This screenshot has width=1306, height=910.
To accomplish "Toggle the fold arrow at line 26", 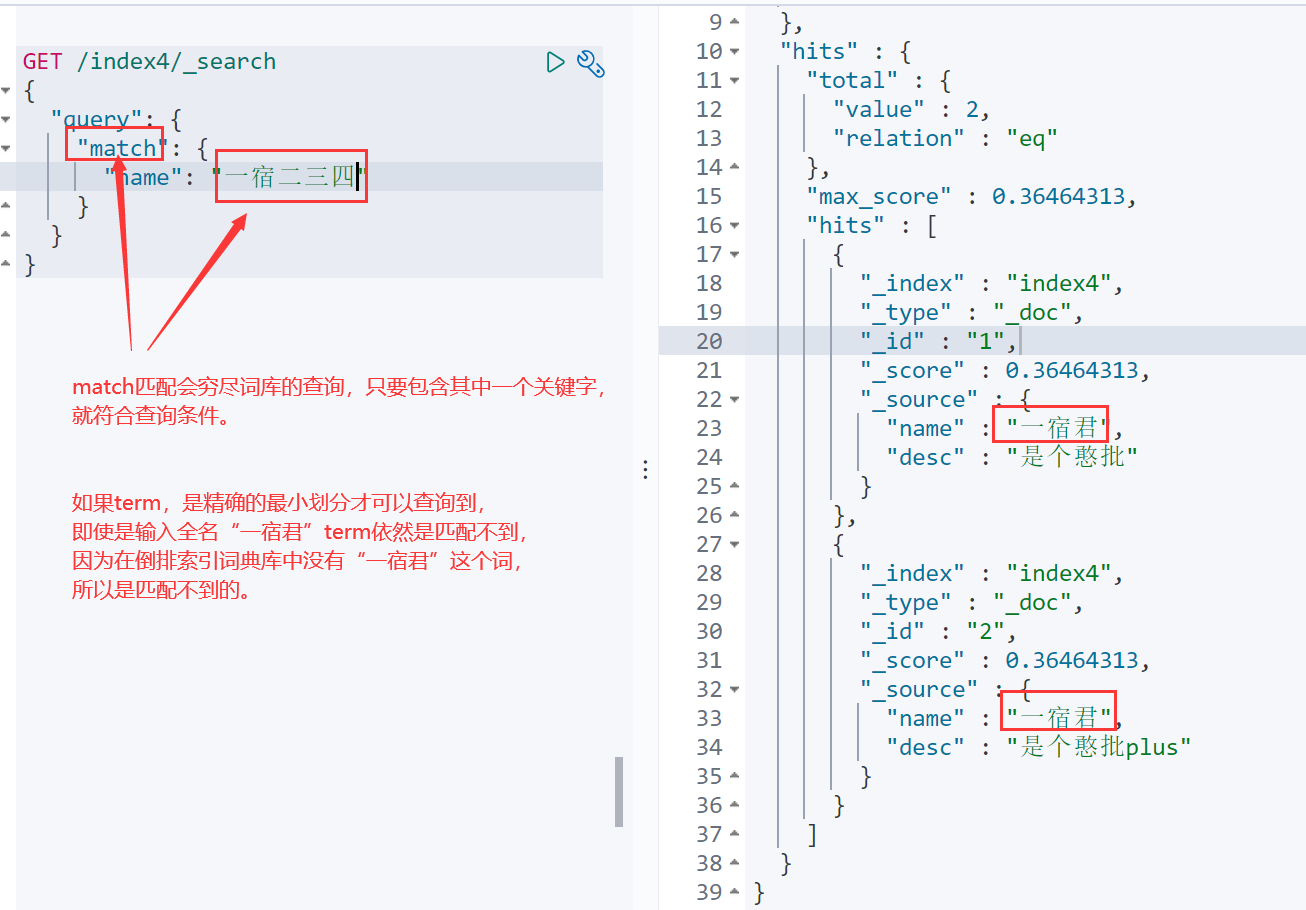I will (x=735, y=515).
